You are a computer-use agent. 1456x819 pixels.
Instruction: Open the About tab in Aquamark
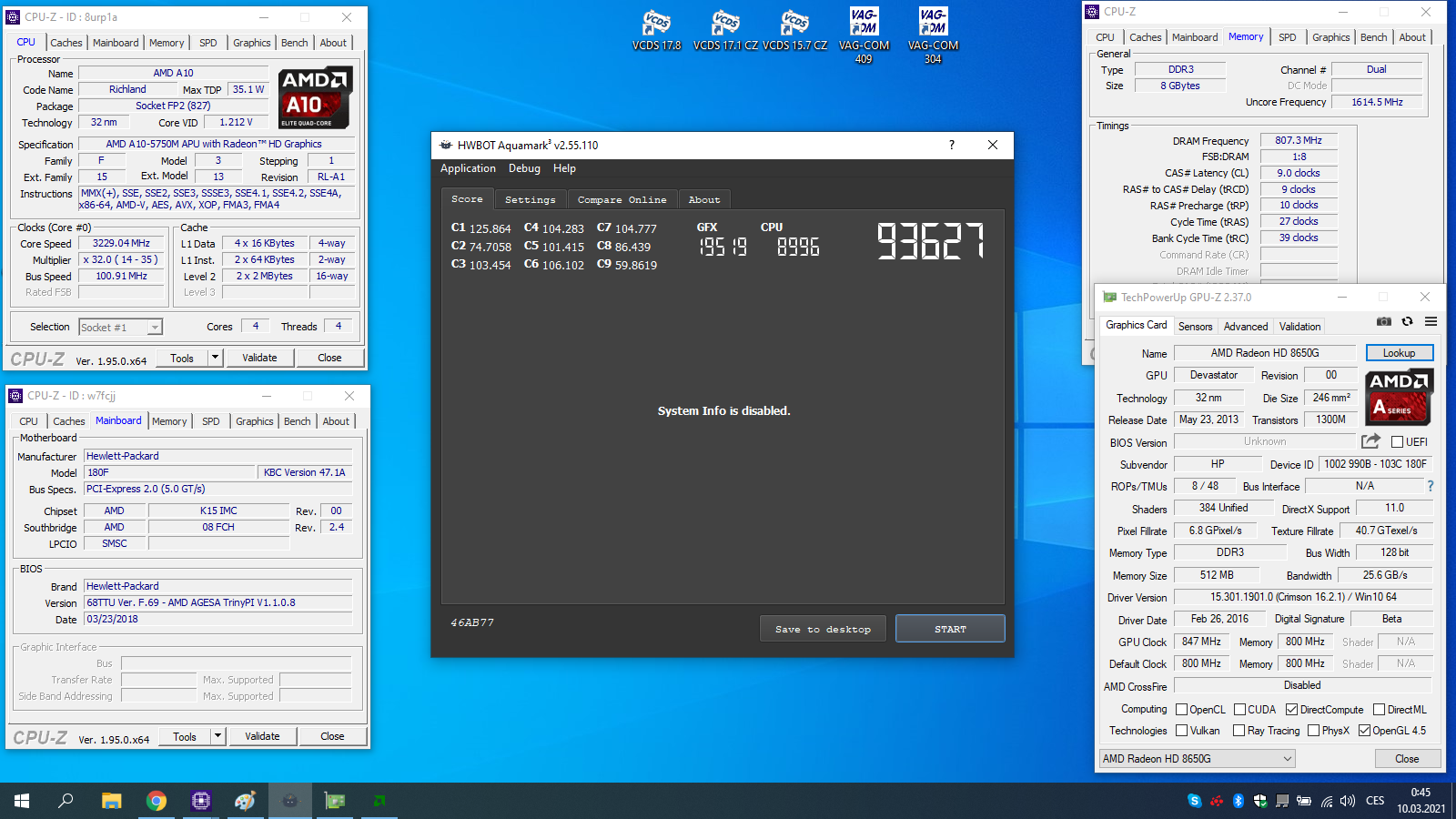[x=704, y=199]
